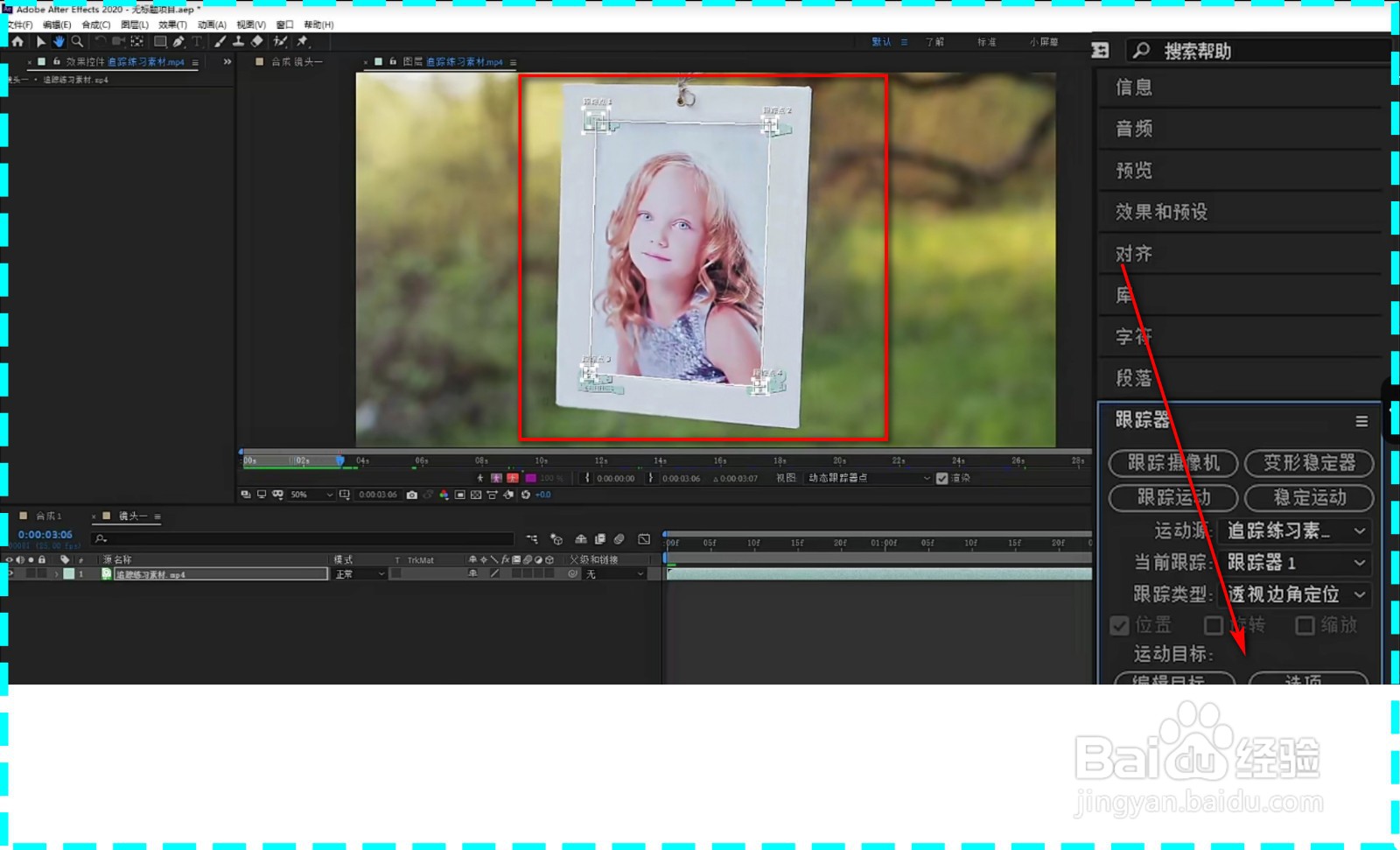Screen dimensions: 1400x850
Task: Select the Type text tool
Action: [197, 41]
